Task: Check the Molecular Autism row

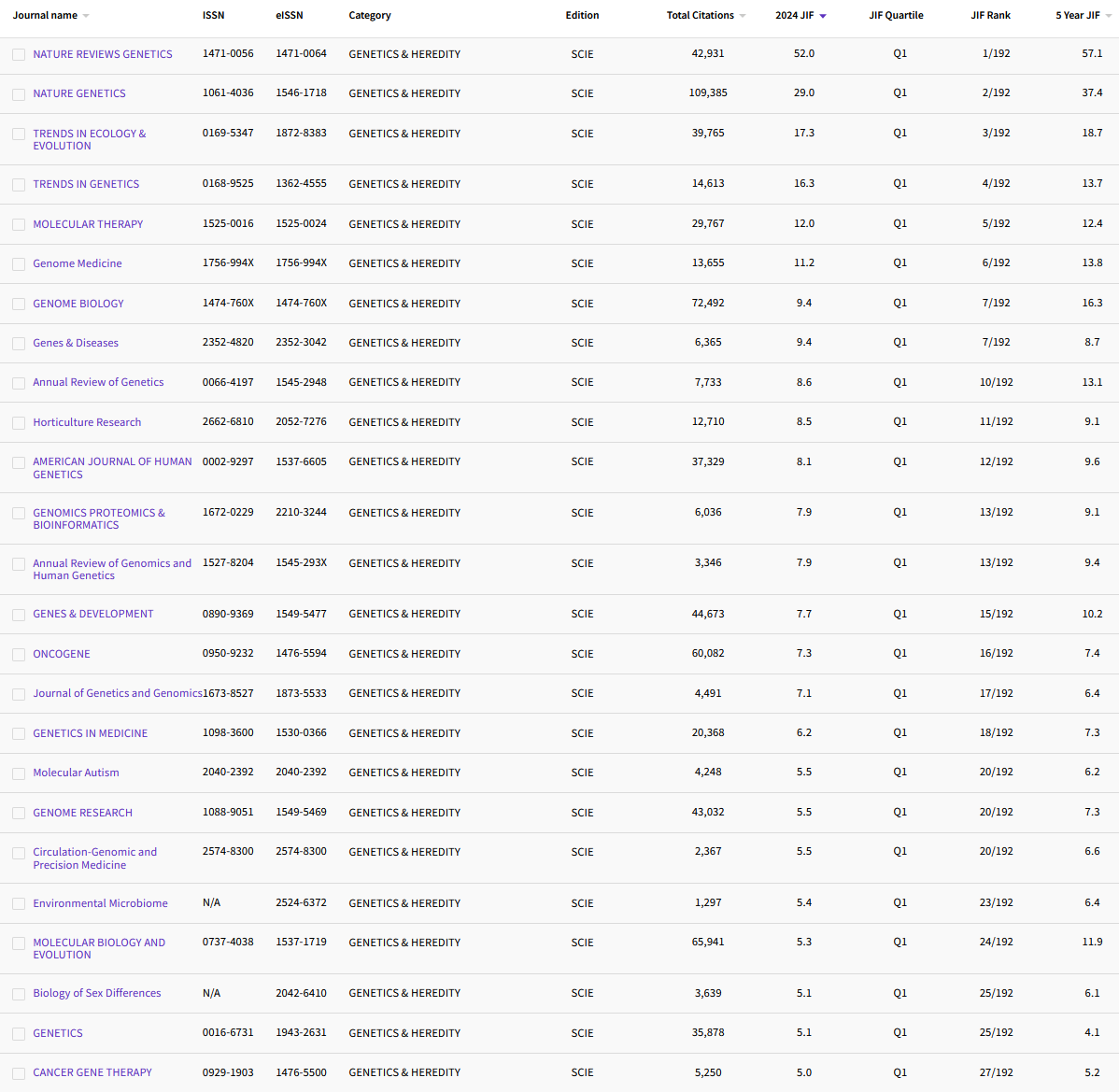Action: click(x=19, y=773)
